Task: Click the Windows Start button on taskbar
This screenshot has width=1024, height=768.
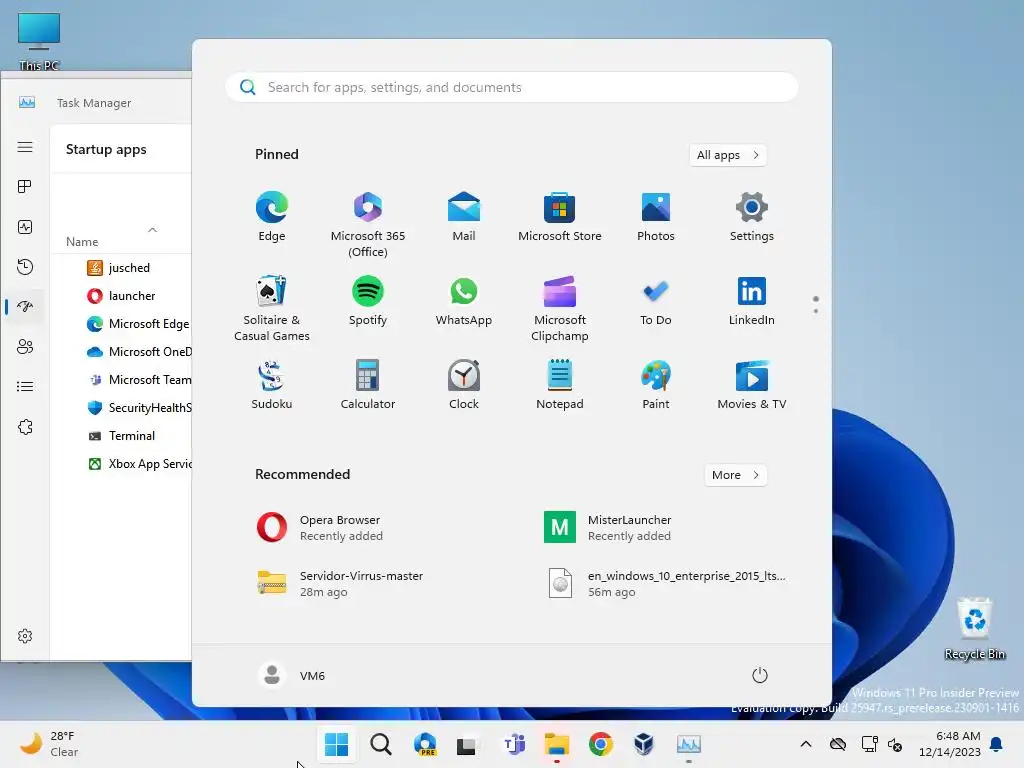Action: tap(336, 744)
